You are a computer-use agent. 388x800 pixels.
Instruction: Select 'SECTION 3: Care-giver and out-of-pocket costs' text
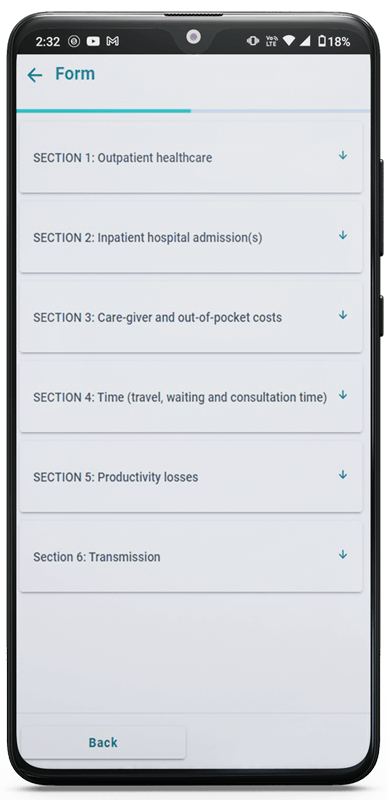[x=157, y=317]
